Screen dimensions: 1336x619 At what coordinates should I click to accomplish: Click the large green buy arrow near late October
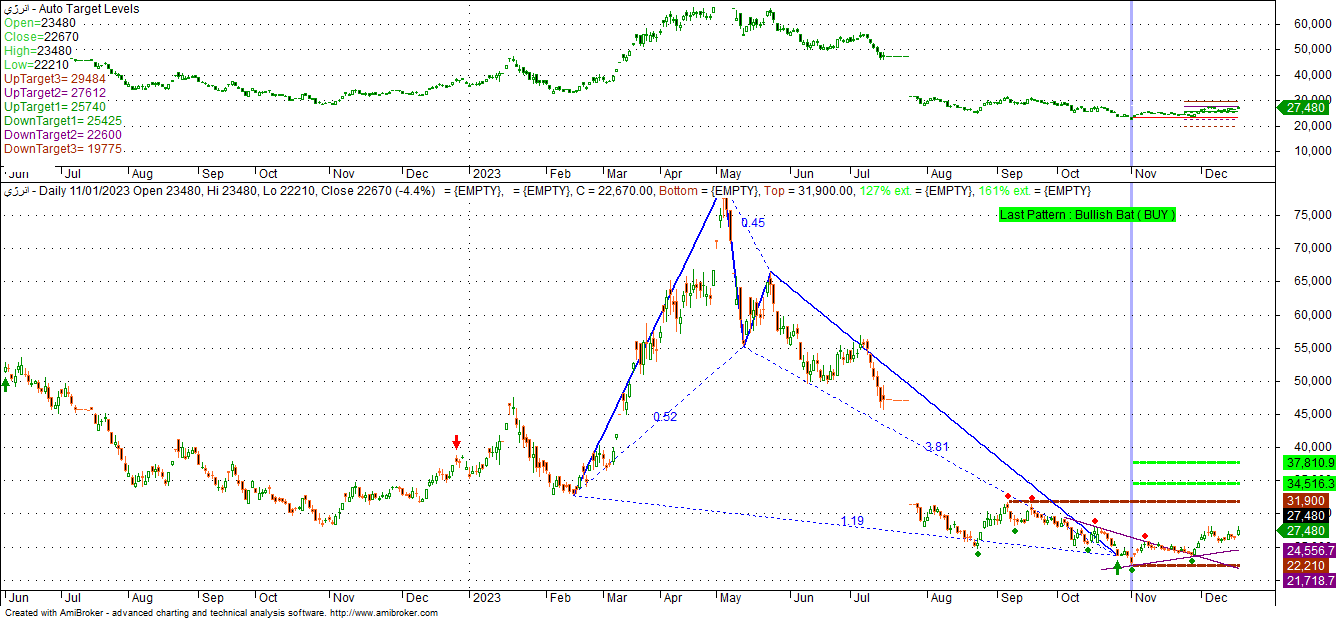point(1117,568)
